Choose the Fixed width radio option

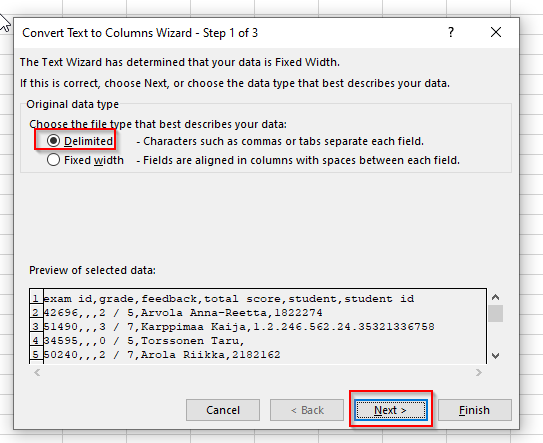point(53,160)
